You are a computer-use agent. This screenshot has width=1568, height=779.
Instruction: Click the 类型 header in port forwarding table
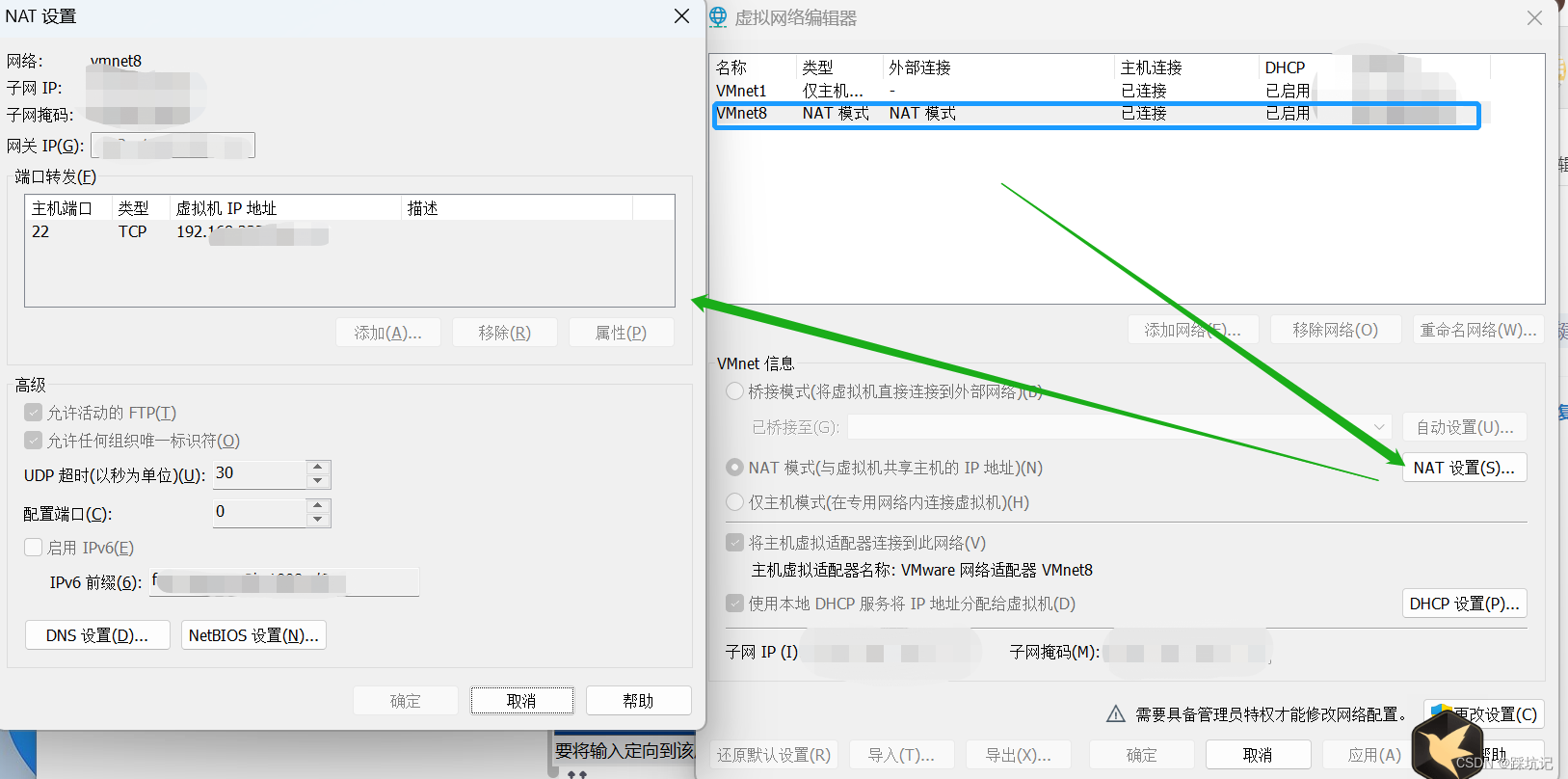point(141,208)
